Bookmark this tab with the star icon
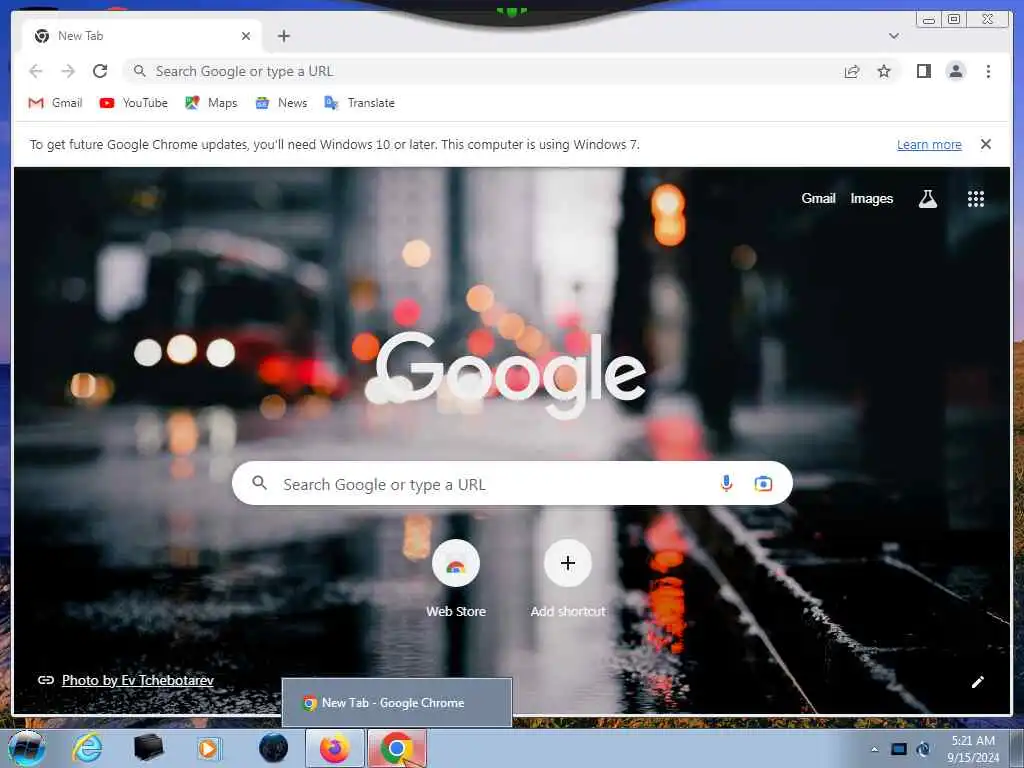 click(x=884, y=71)
